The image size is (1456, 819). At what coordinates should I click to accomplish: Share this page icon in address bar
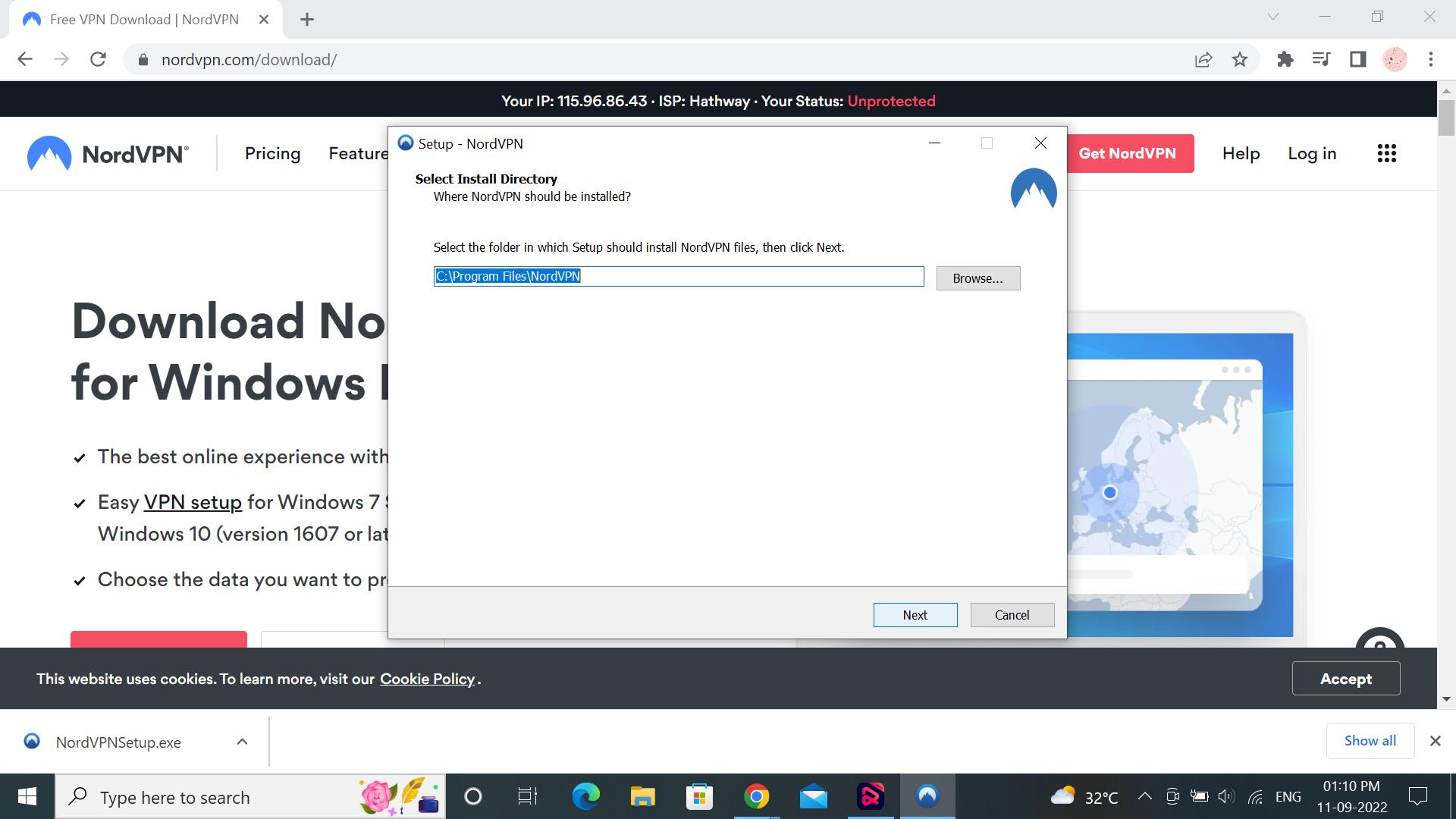pos(1203,59)
